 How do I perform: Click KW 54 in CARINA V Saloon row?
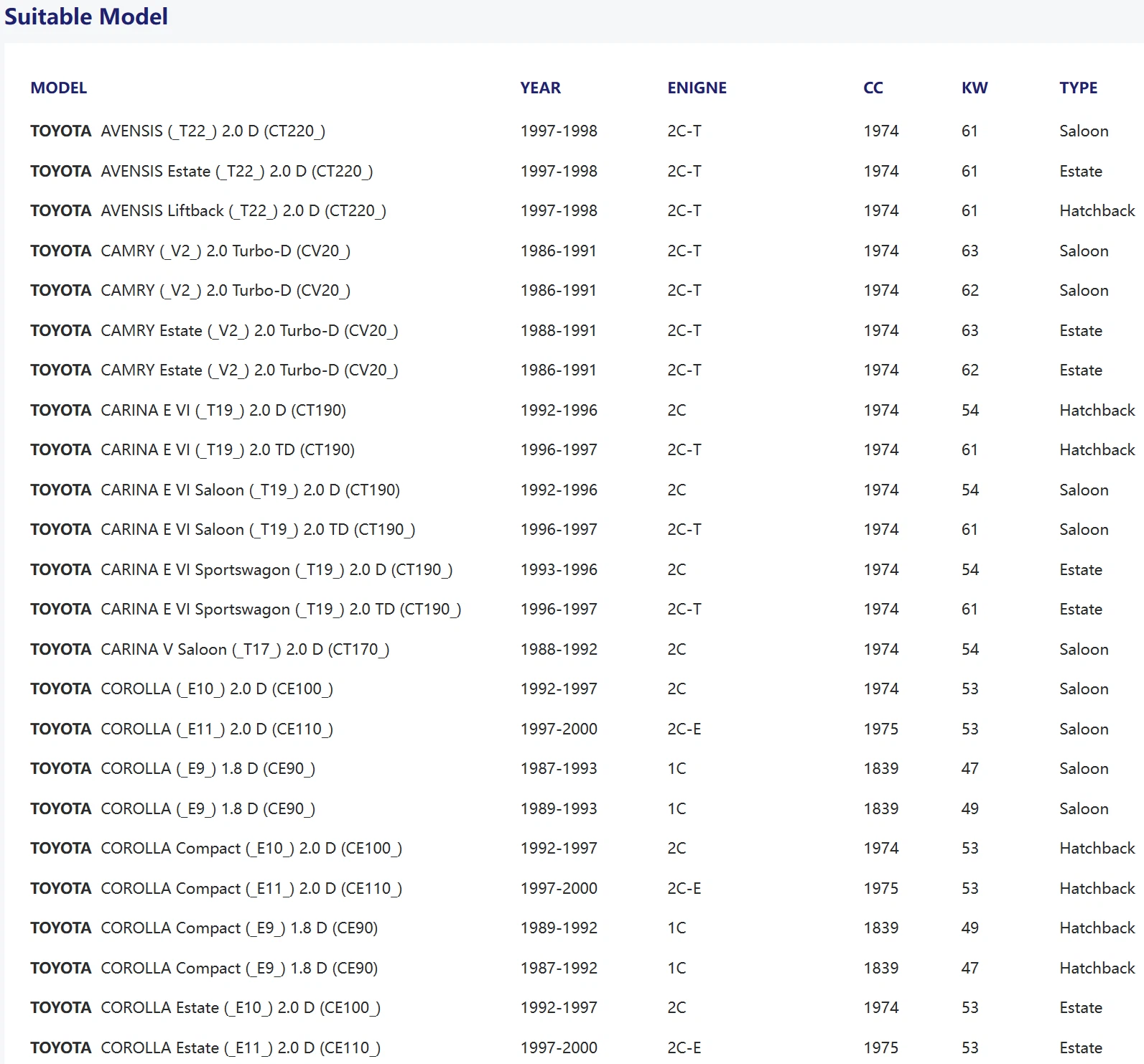pyautogui.click(x=970, y=649)
